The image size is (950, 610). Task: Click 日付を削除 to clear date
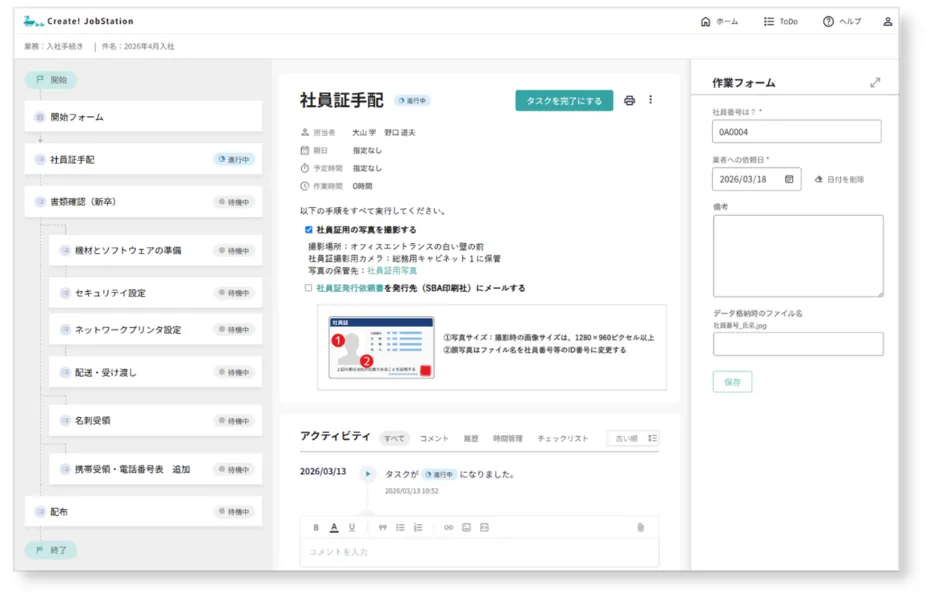[x=839, y=179]
